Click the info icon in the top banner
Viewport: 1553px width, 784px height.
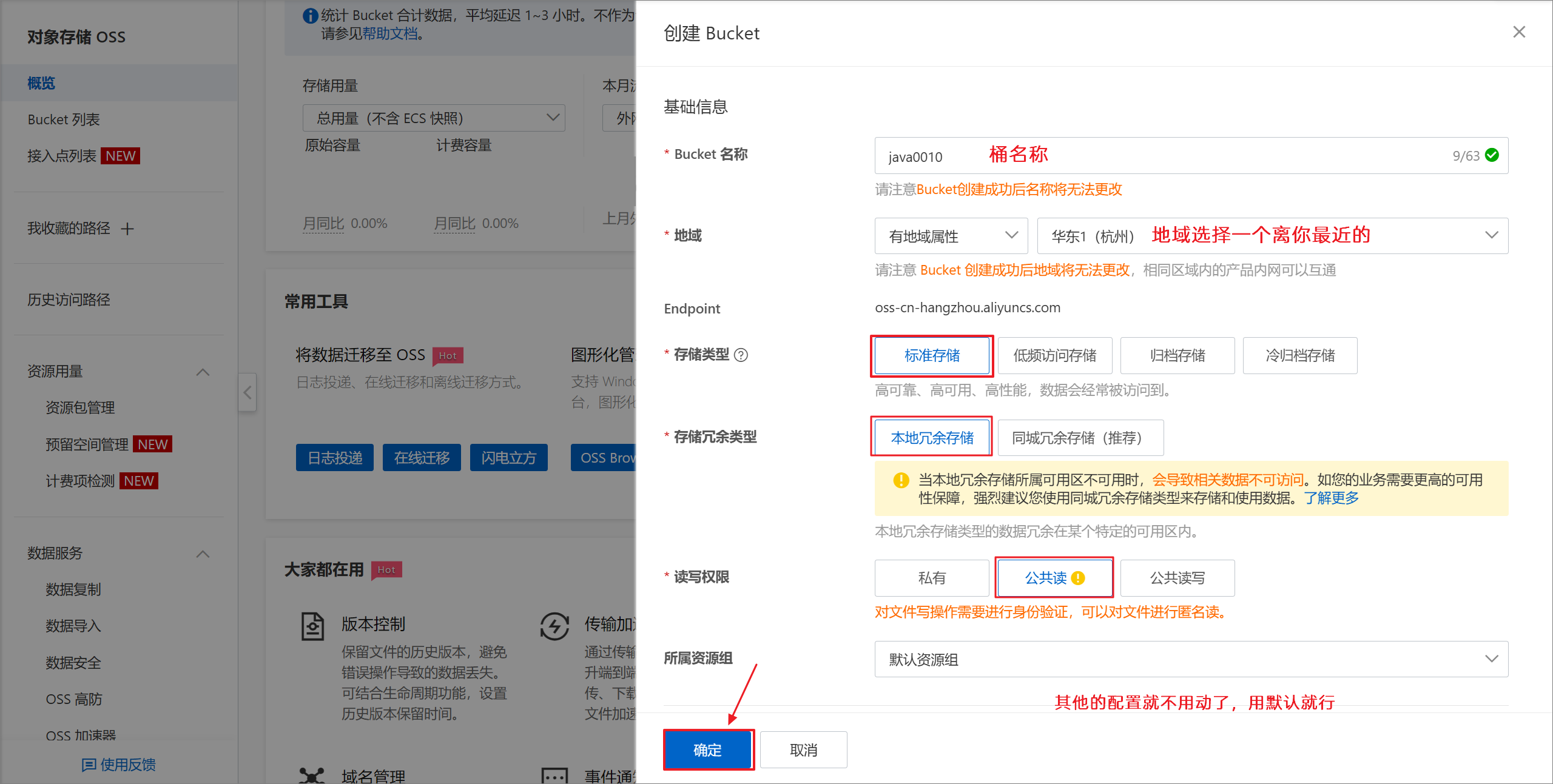click(x=310, y=16)
